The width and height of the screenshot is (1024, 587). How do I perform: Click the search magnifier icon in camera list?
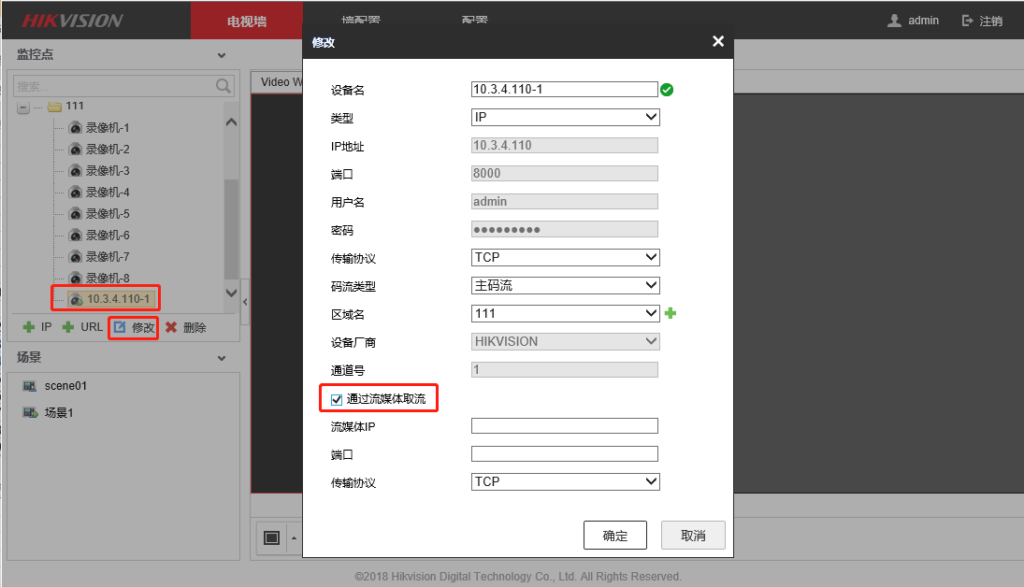point(222,86)
